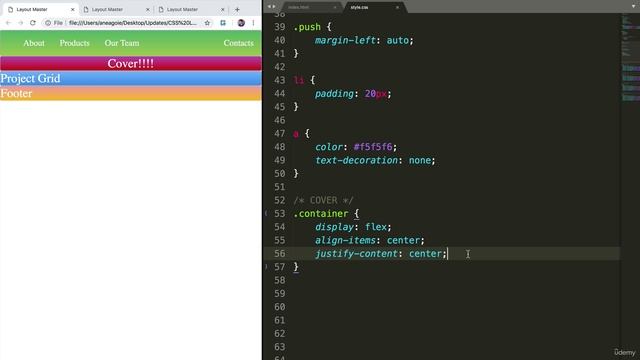Screen dimensions: 640x360
Task: Click the Project Grid section text
Action: click(30, 78)
